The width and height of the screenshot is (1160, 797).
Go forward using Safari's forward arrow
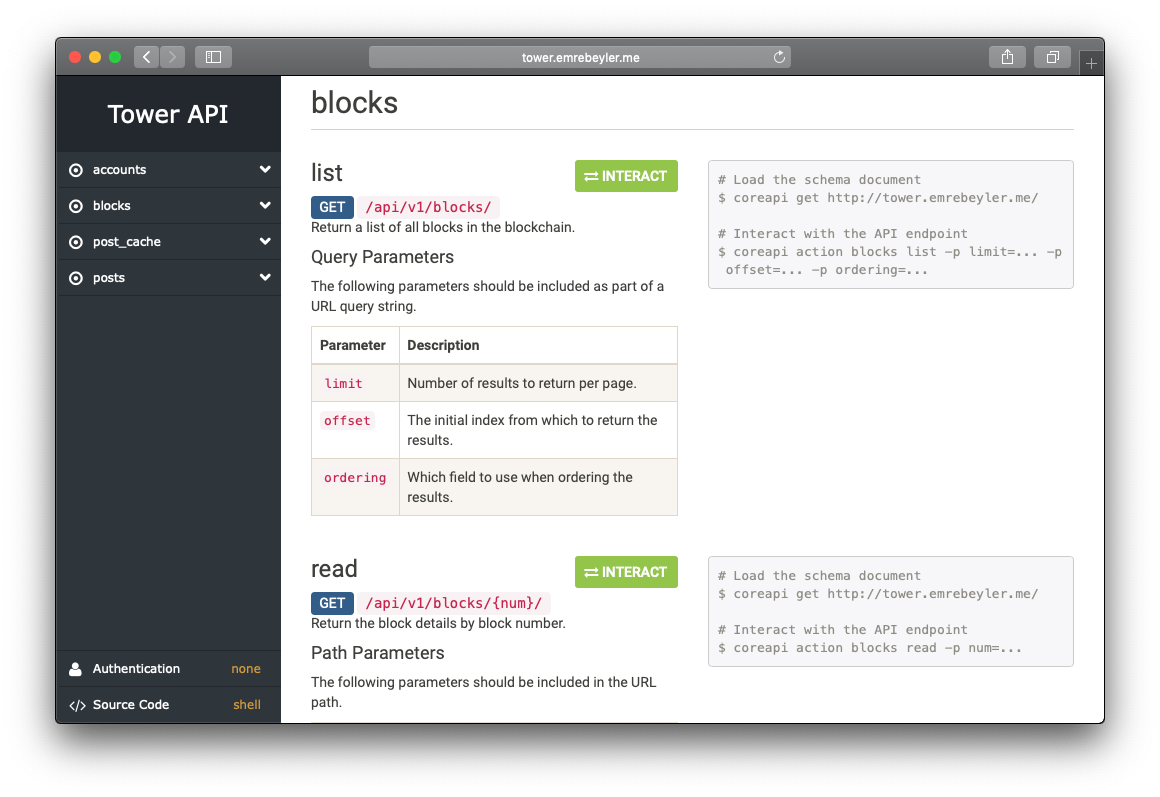pos(172,57)
